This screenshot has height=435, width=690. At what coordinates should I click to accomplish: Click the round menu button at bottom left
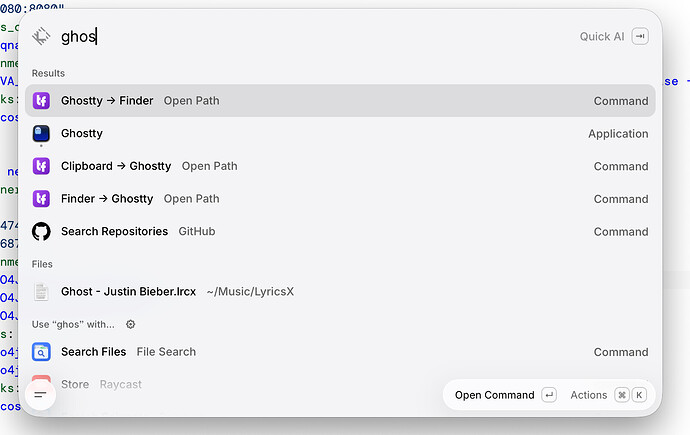40,395
